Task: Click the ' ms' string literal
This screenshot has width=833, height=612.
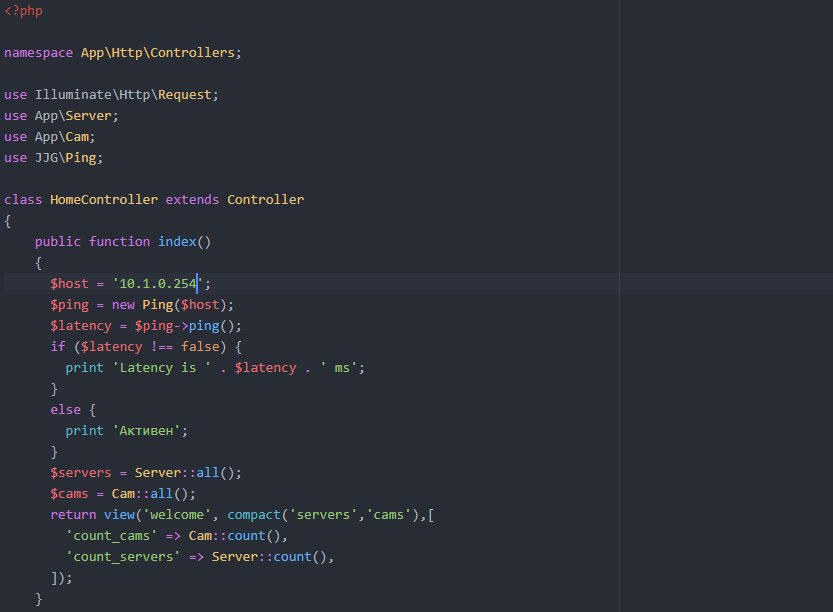Action: click(338, 368)
